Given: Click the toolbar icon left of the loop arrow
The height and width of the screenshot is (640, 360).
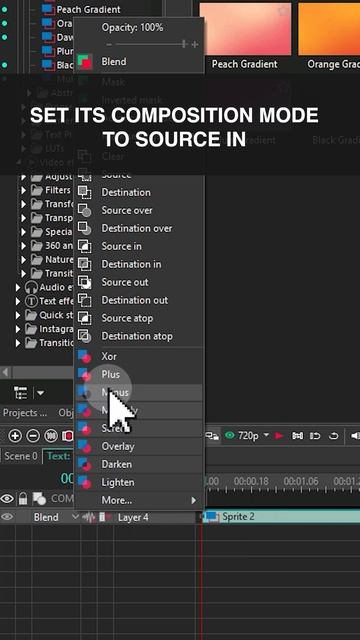Looking at the screenshot, I should (x=315, y=436).
